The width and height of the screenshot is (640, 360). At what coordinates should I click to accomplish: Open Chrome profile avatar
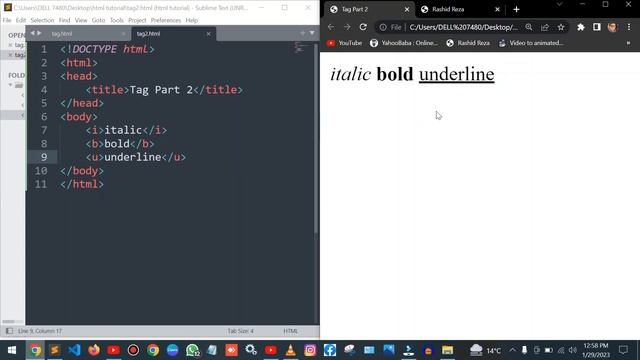click(612, 27)
